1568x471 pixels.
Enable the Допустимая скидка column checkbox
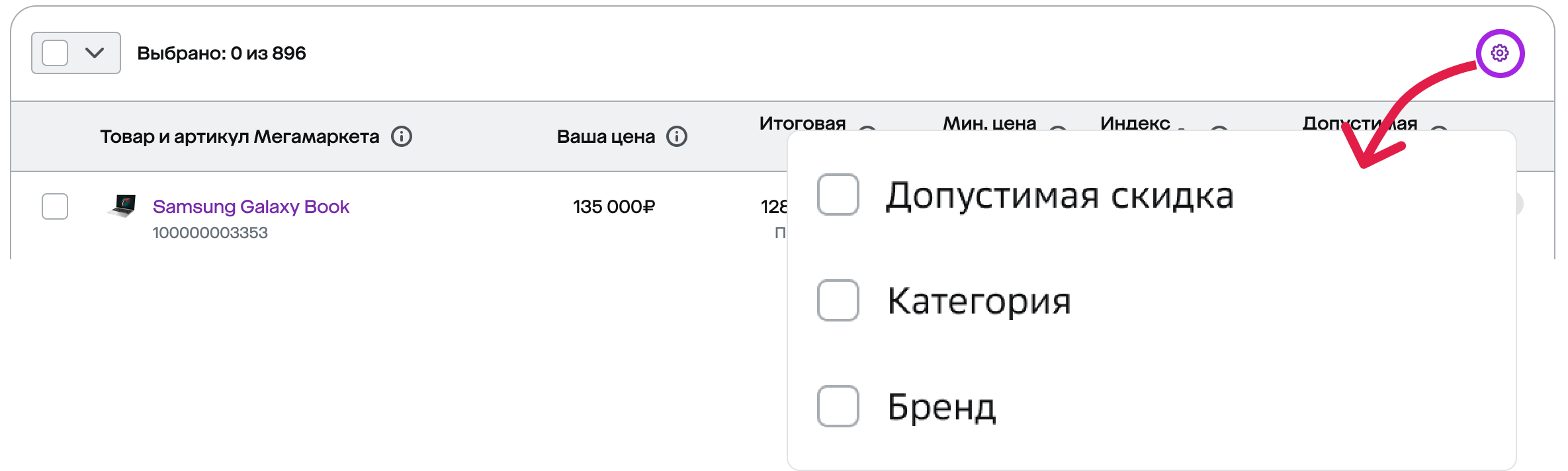point(838,194)
